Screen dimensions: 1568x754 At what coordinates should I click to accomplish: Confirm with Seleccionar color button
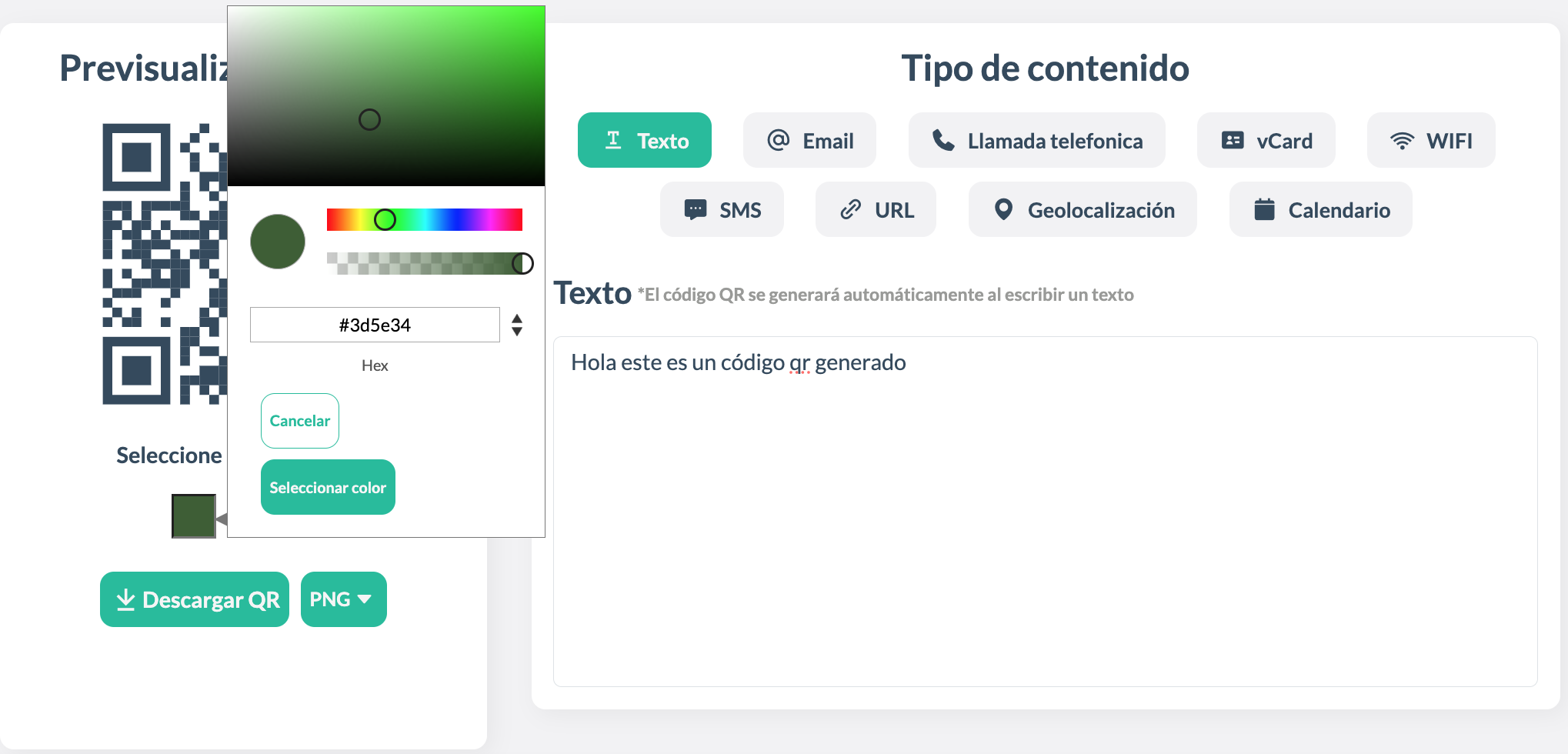(328, 487)
